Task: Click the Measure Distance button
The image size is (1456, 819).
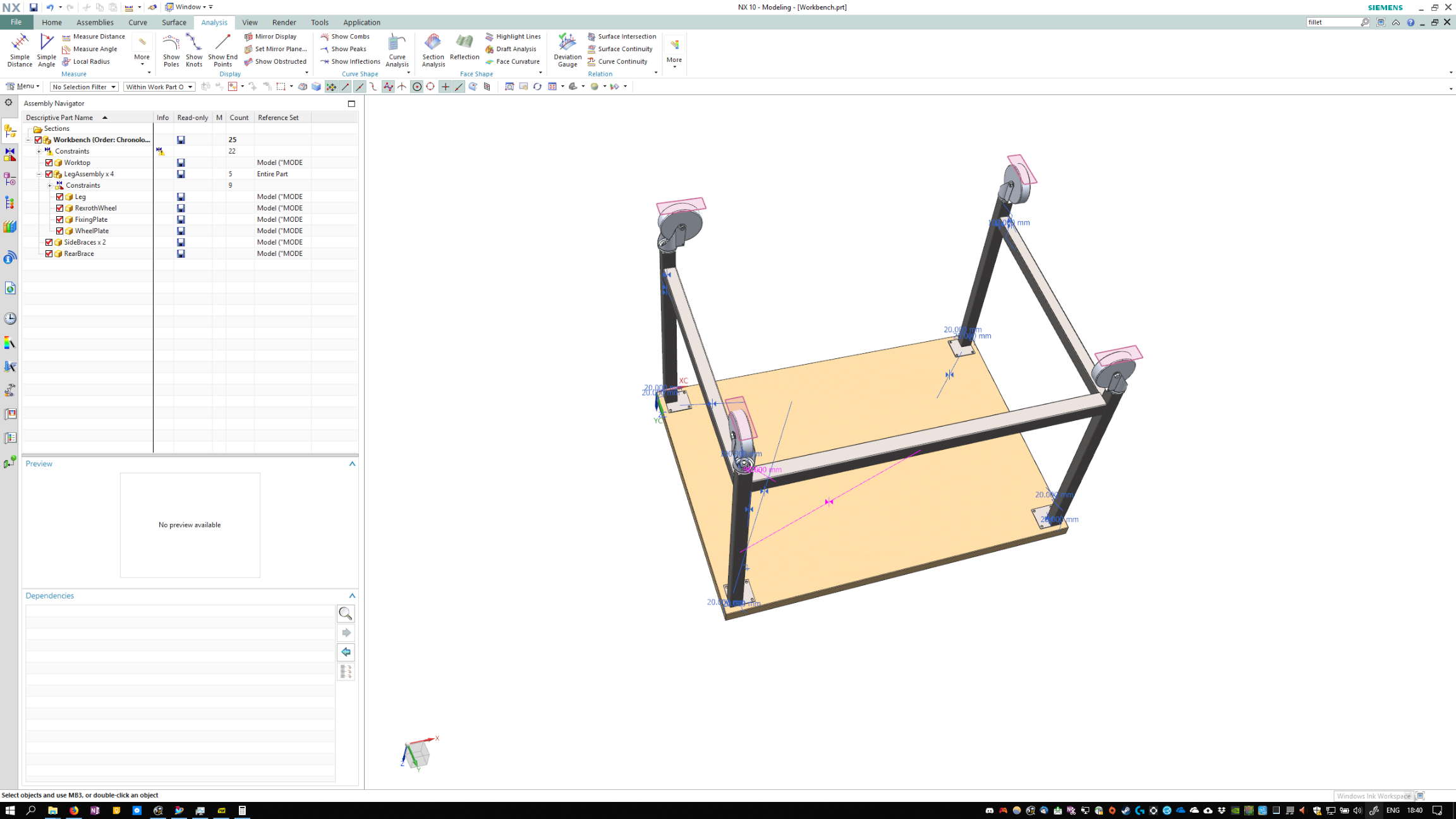Action: [x=94, y=37]
